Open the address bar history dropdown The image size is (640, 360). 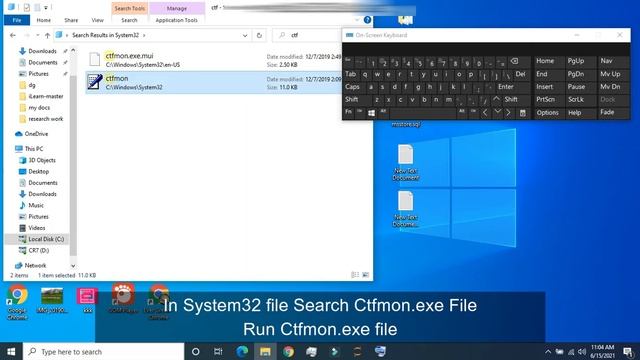pos(245,36)
